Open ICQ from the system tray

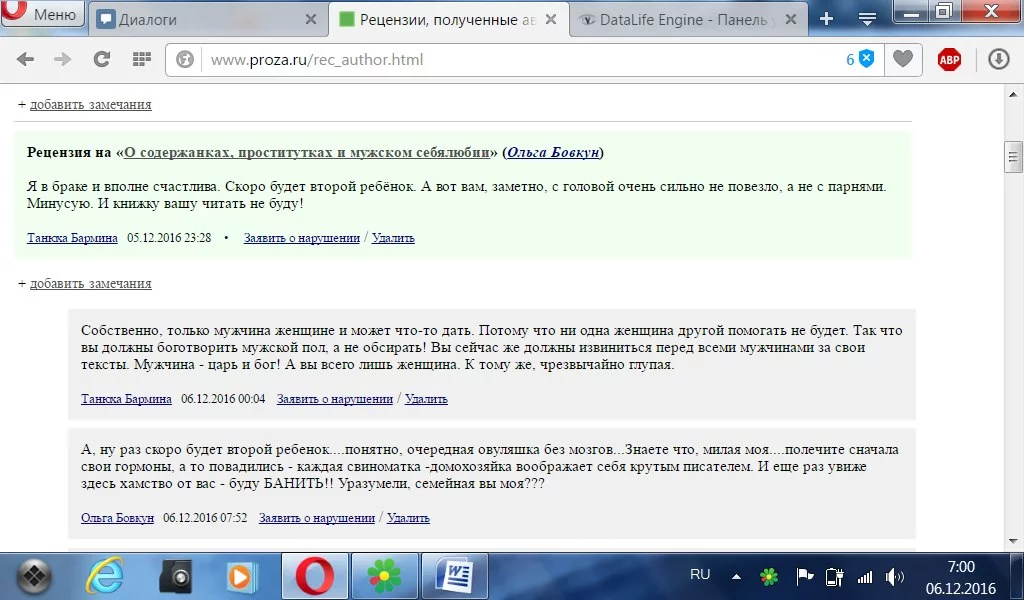click(x=768, y=576)
